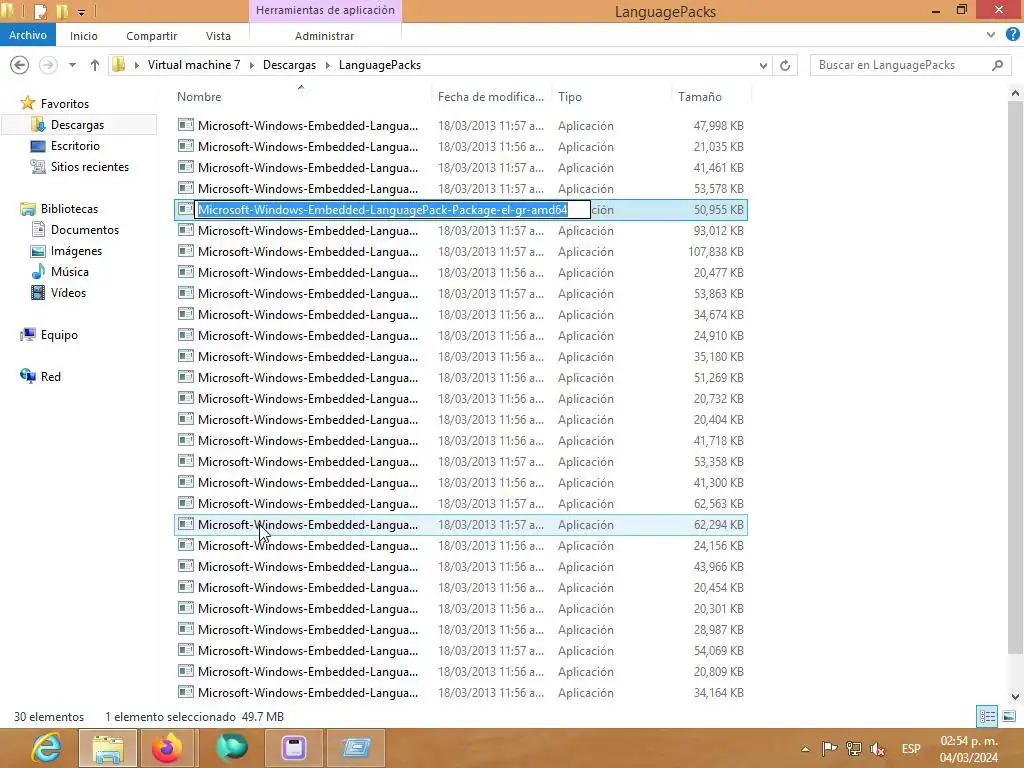Click Descargas breadcrumb in address bar
The image size is (1024, 768).
click(x=289, y=65)
